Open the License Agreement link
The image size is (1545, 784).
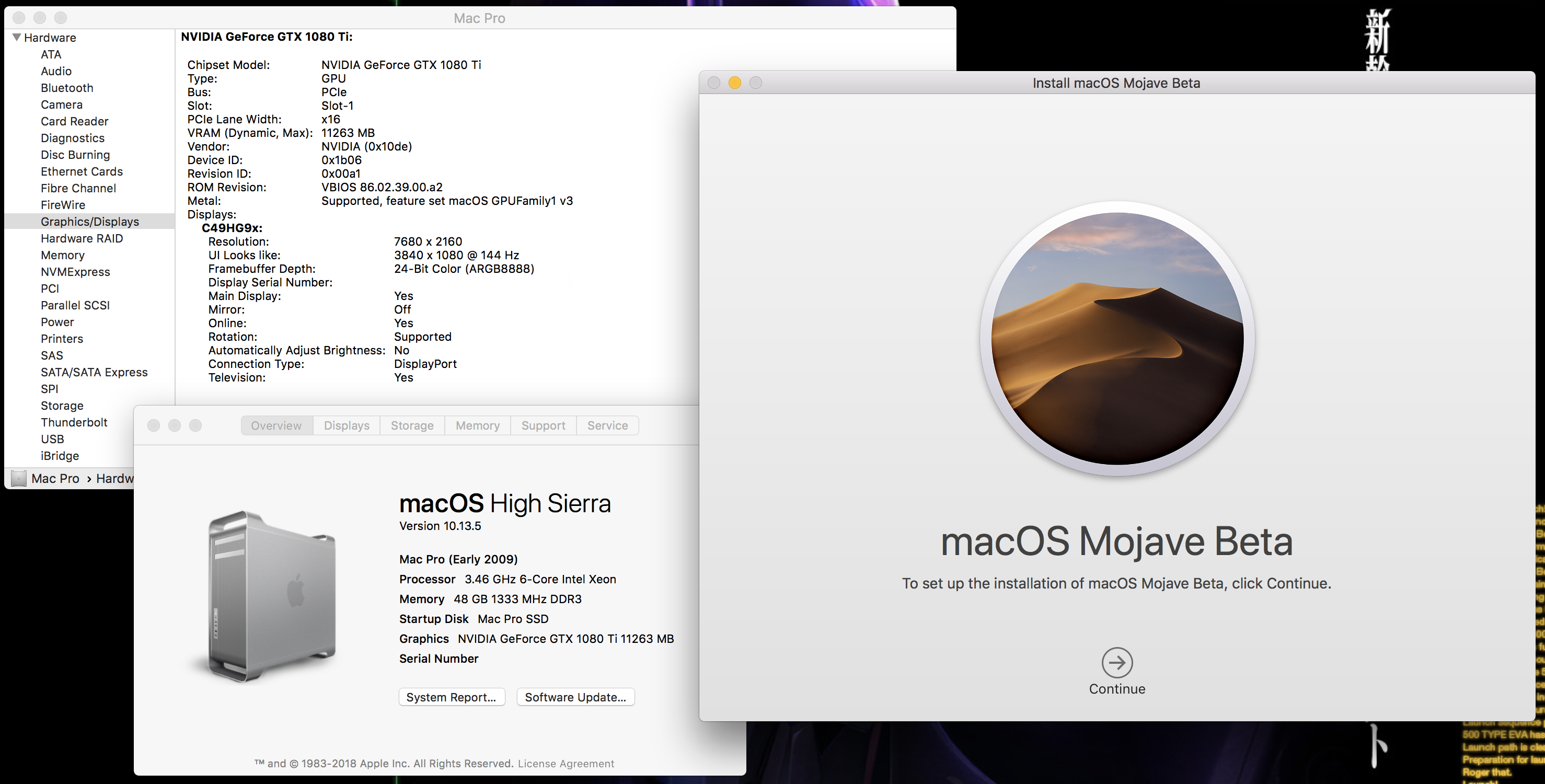coord(566,764)
